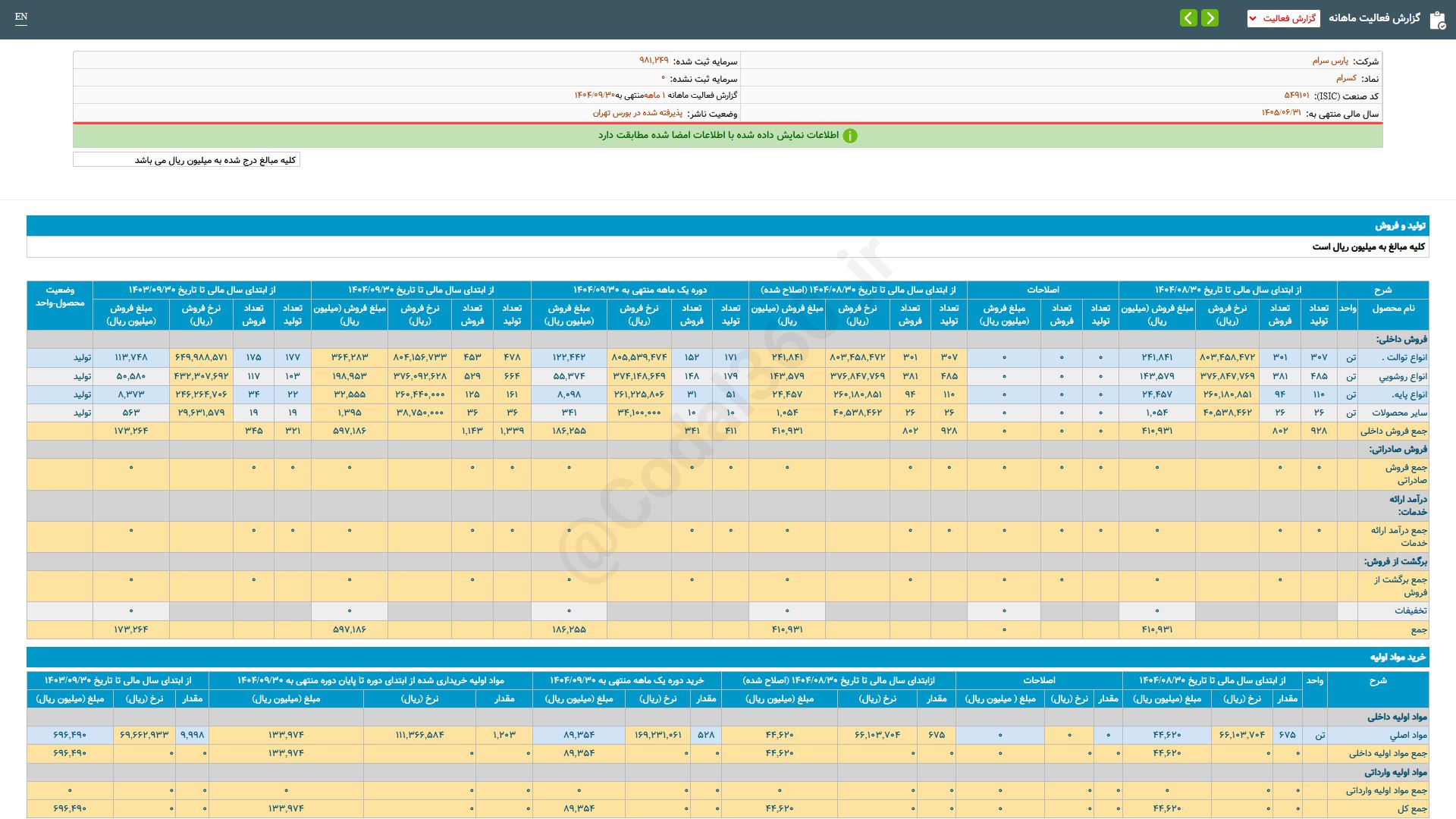Click the وضعیت محصول-واحد column header
Image resolution: width=1456 pixels, height=819 pixels.
pyautogui.click(x=60, y=297)
